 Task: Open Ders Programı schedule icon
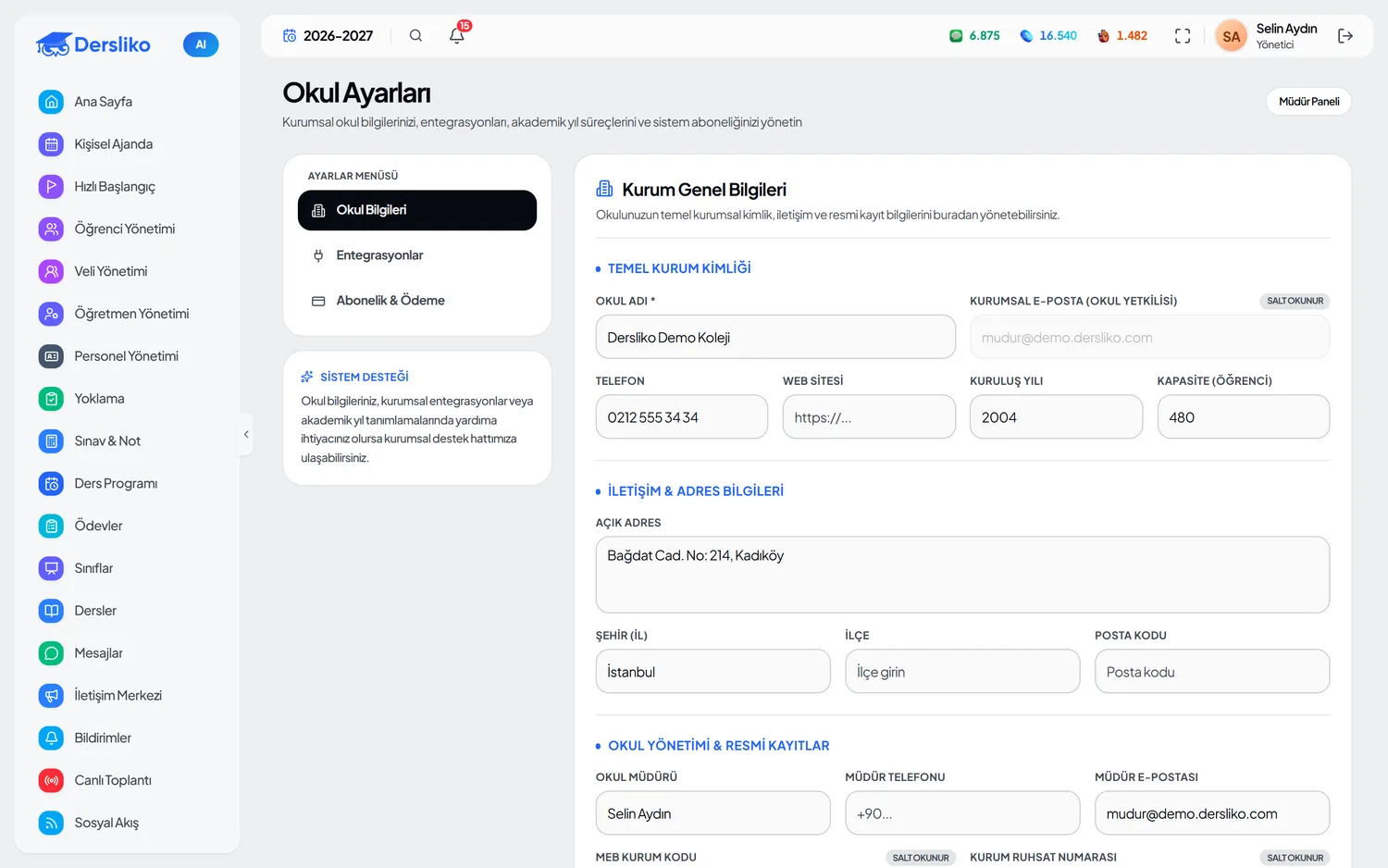click(x=52, y=483)
